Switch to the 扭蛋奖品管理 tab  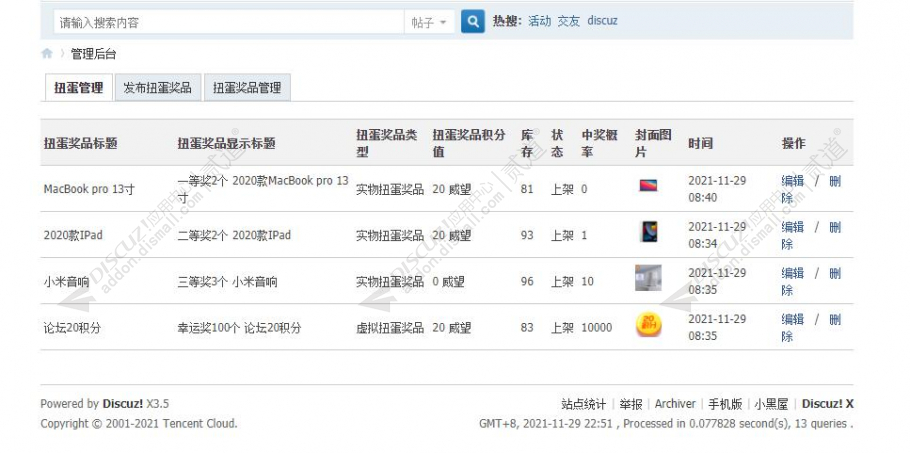[x=247, y=88]
